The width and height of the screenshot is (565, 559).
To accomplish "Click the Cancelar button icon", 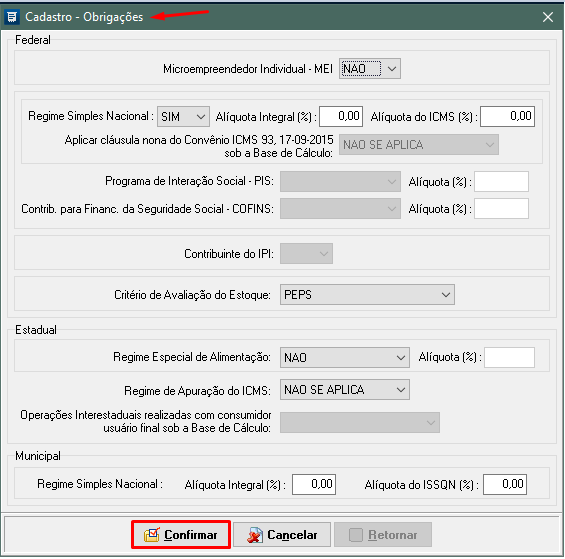I will (255, 535).
